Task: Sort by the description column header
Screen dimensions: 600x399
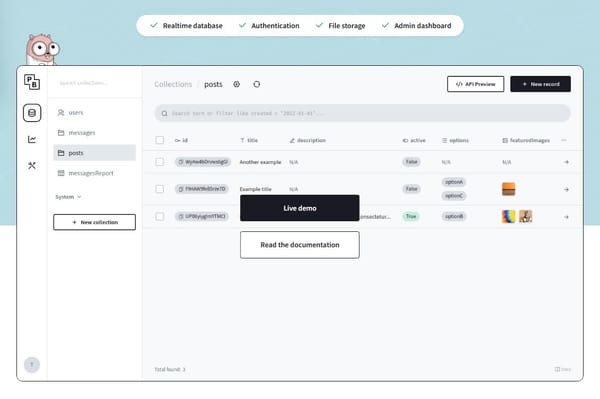Action: [308, 140]
